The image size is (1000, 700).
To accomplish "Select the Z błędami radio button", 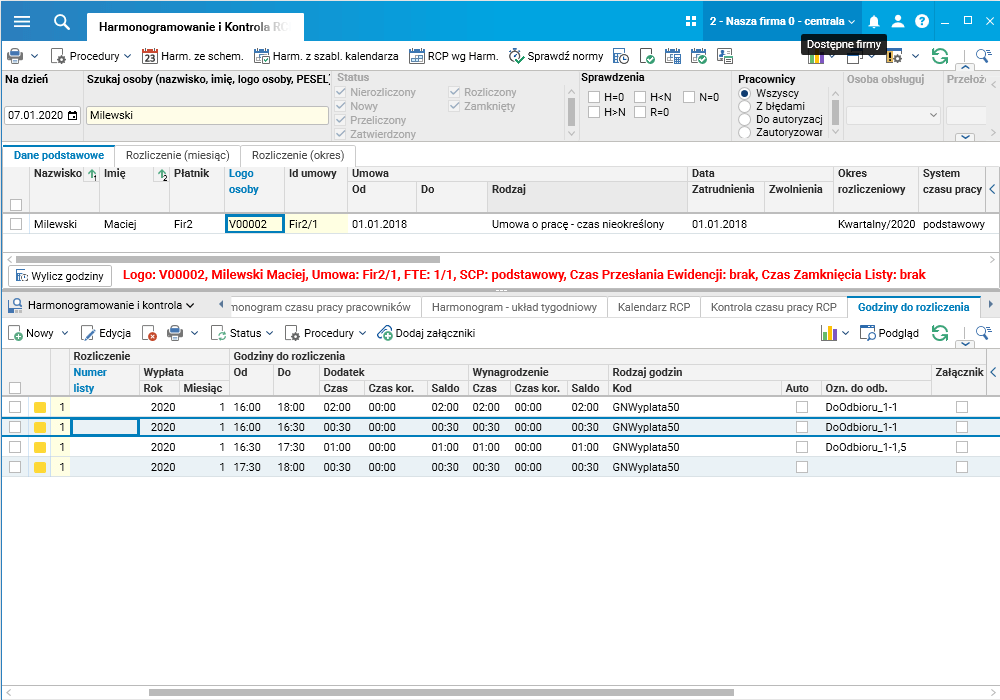I will 744,106.
